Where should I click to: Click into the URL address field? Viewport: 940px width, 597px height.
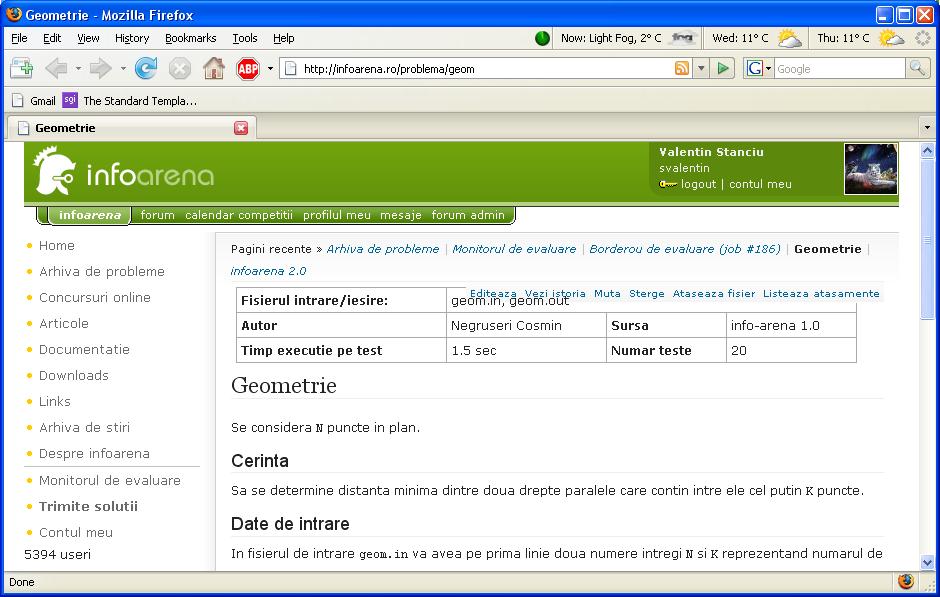[486, 68]
